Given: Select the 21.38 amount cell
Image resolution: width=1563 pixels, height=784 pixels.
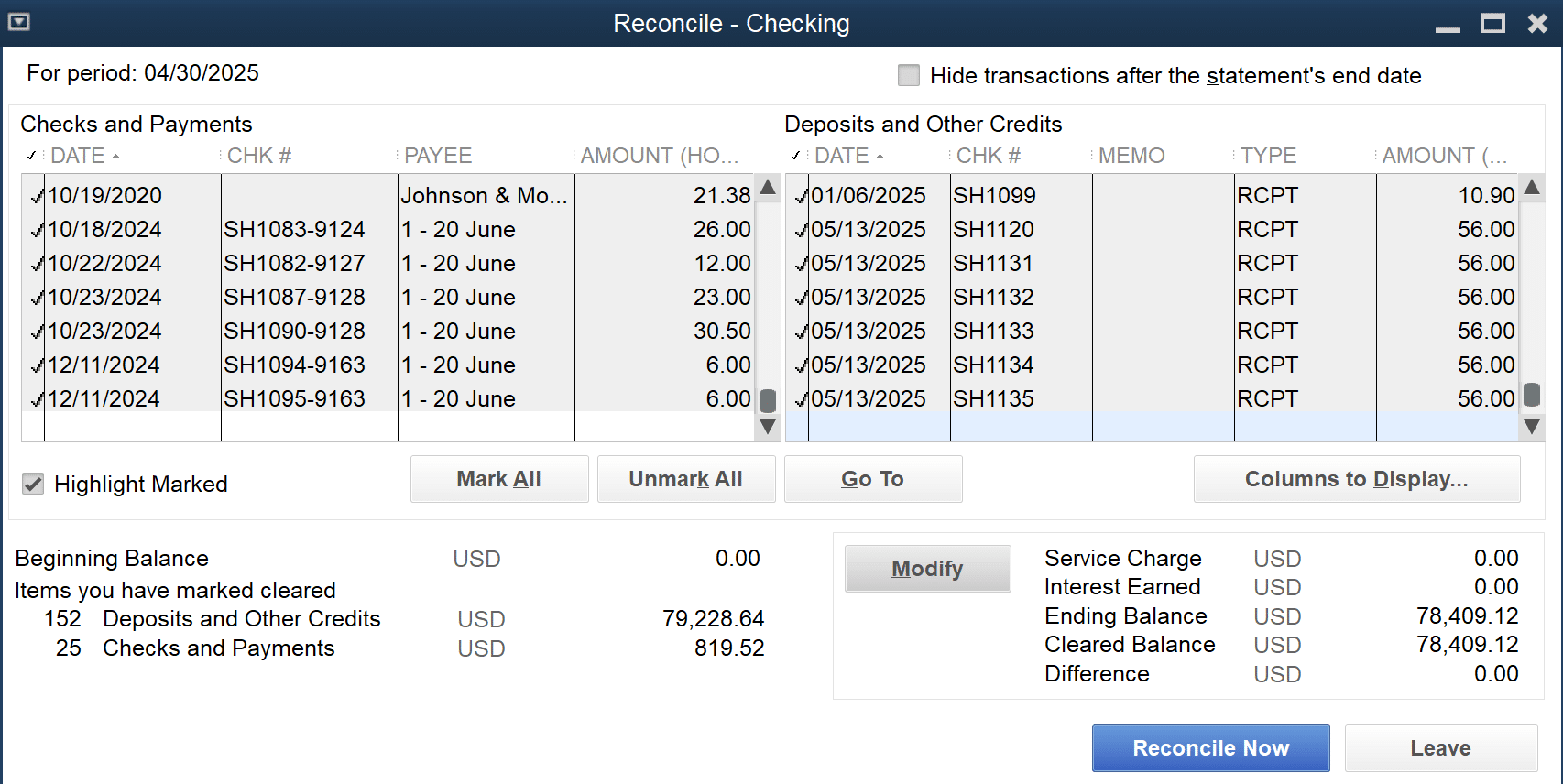Looking at the screenshot, I should click(664, 196).
